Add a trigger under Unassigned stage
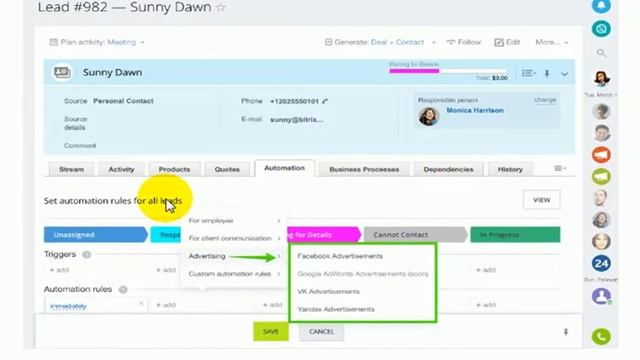The image size is (640, 360). coord(59,270)
